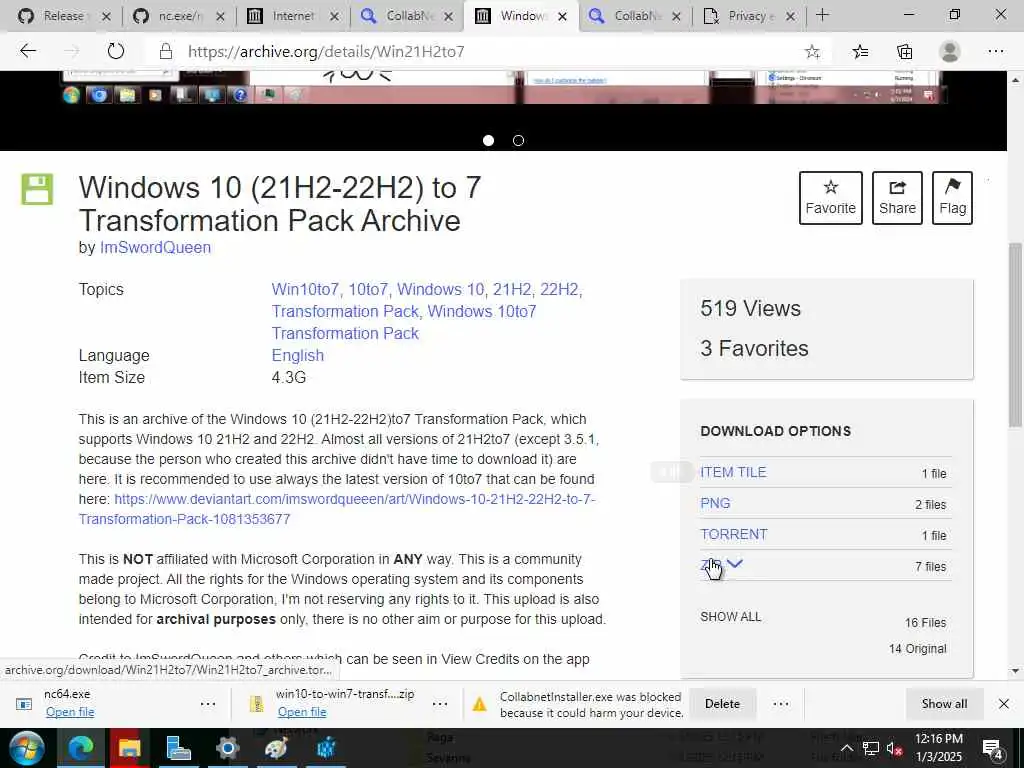Open Microsoft Edge from the taskbar
1024x768 pixels.
tap(81, 748)
